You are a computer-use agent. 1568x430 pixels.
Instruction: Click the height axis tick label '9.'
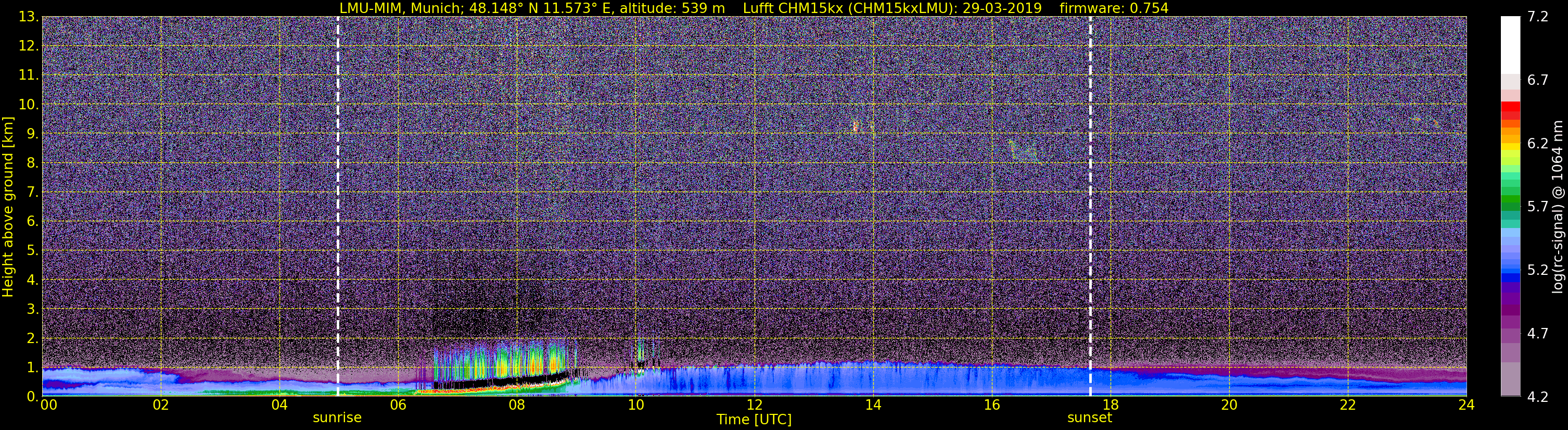click(32, 134)
